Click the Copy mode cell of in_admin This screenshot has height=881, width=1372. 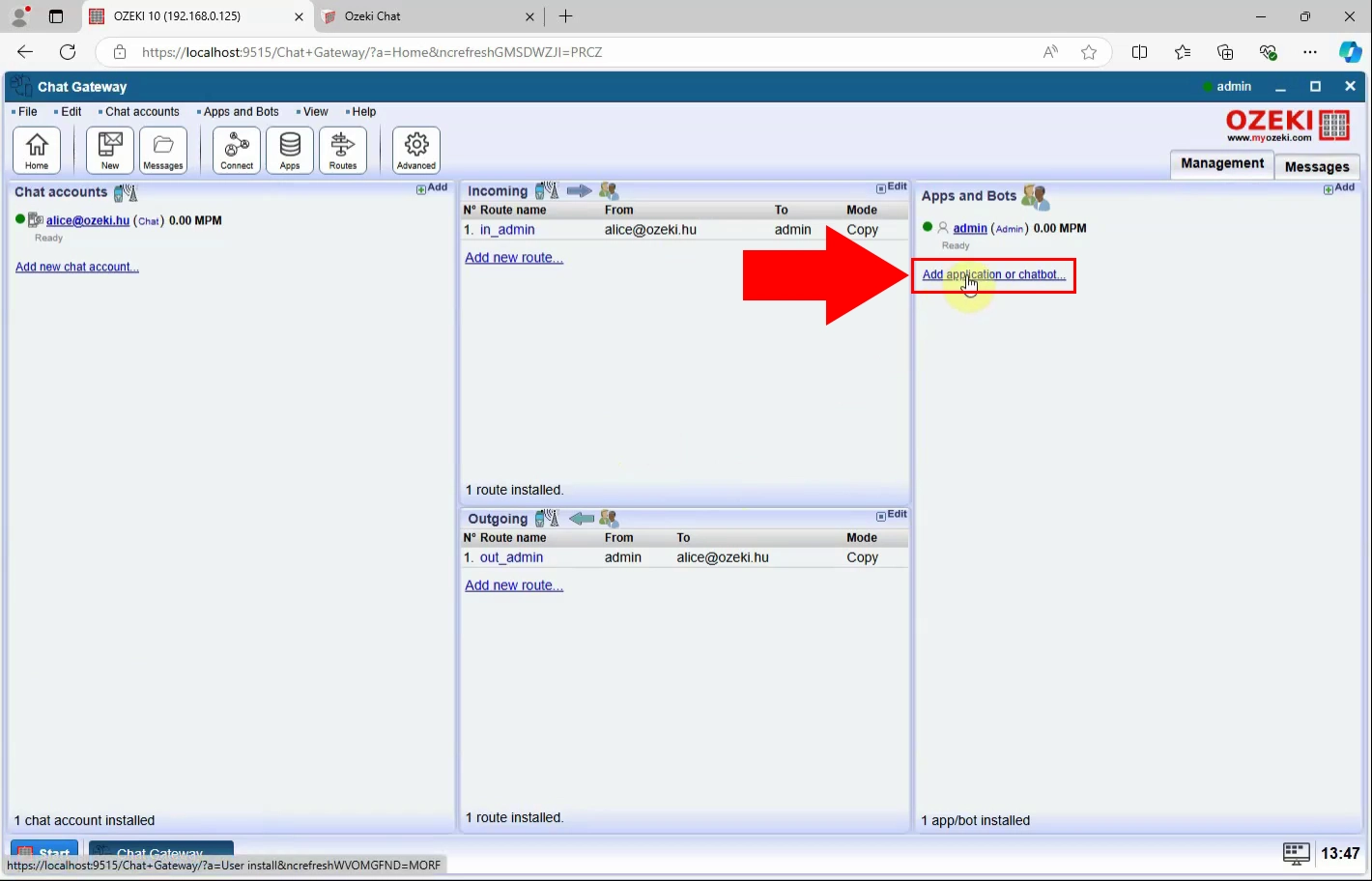(863, 230)
